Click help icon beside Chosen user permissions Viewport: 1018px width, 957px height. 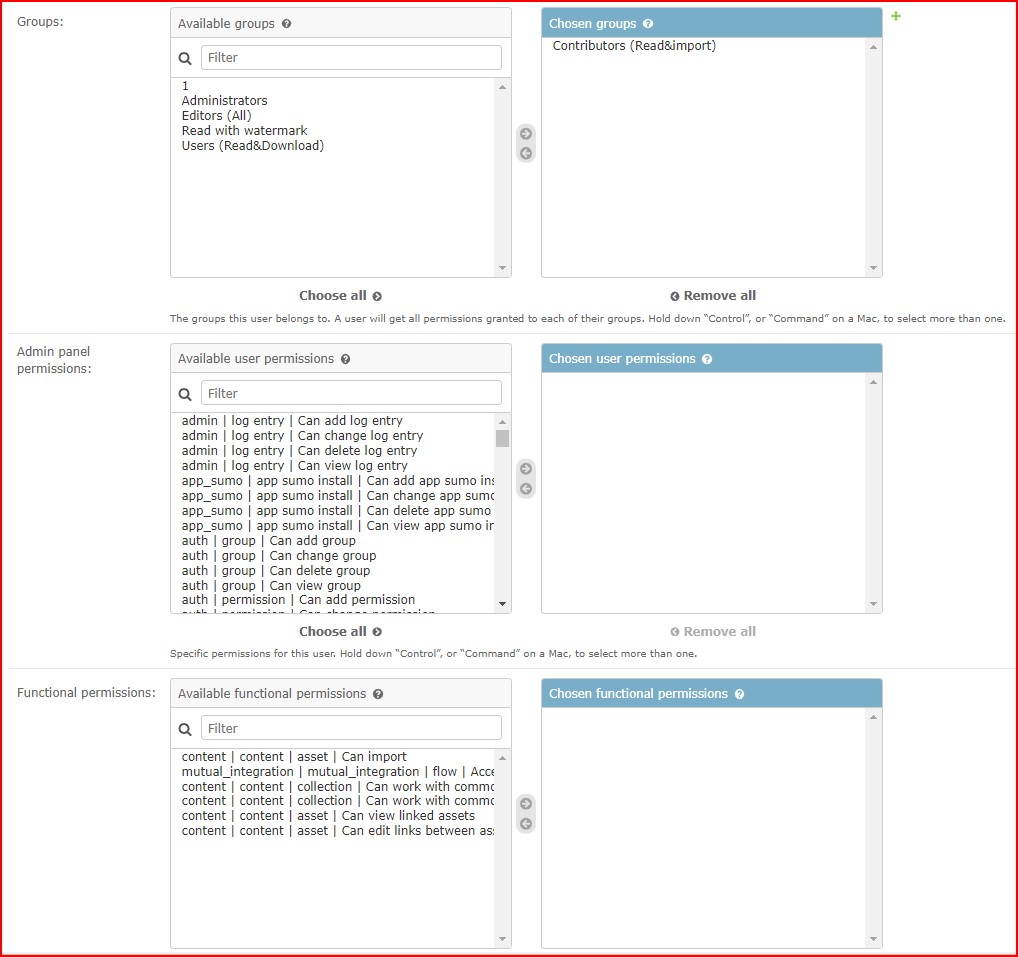707,359
